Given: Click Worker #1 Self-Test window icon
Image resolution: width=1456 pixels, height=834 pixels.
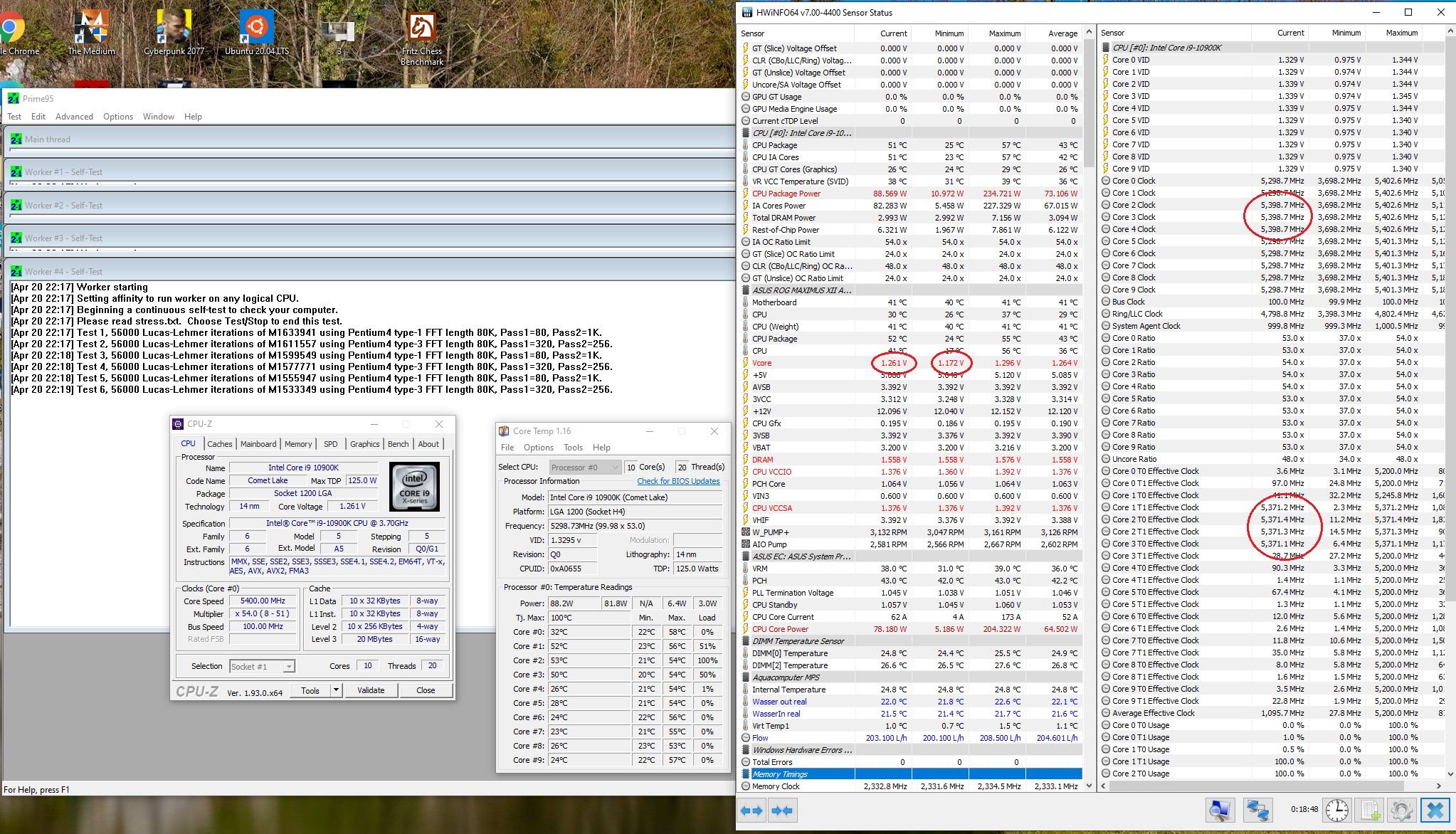Looking at the screenshot, I should [16, 171].
